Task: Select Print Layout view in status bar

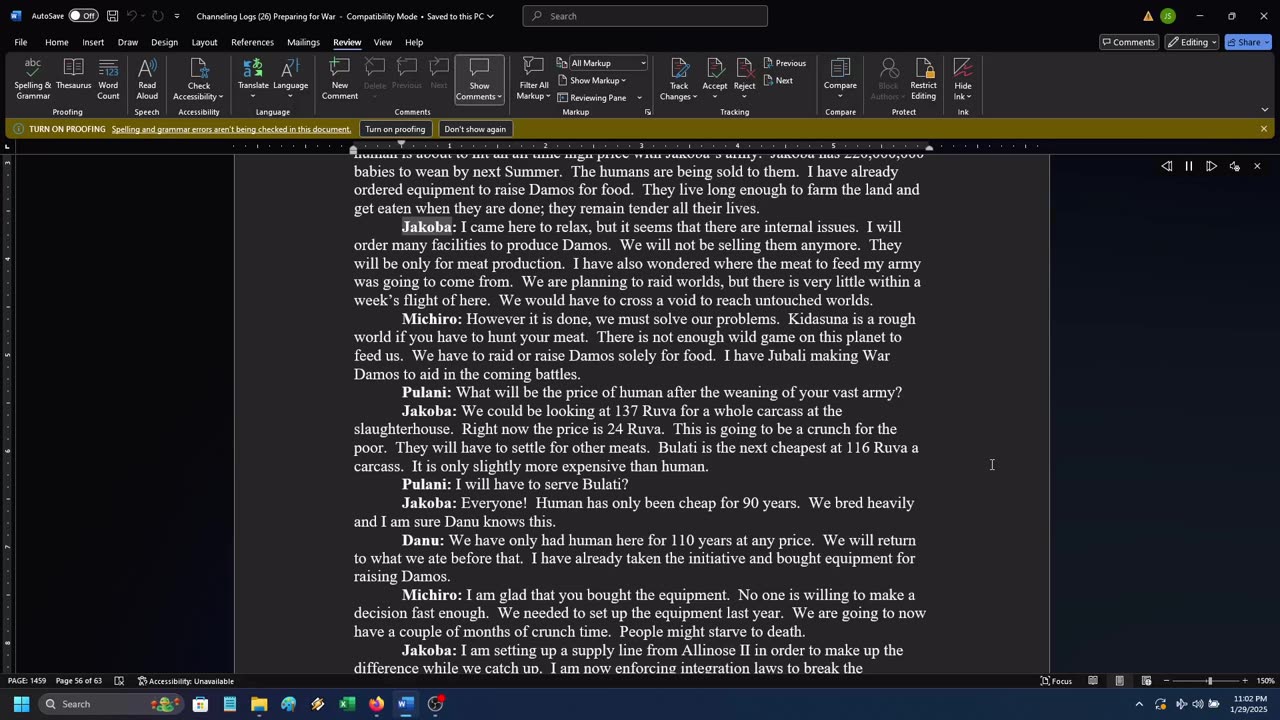Action: 1119,681
